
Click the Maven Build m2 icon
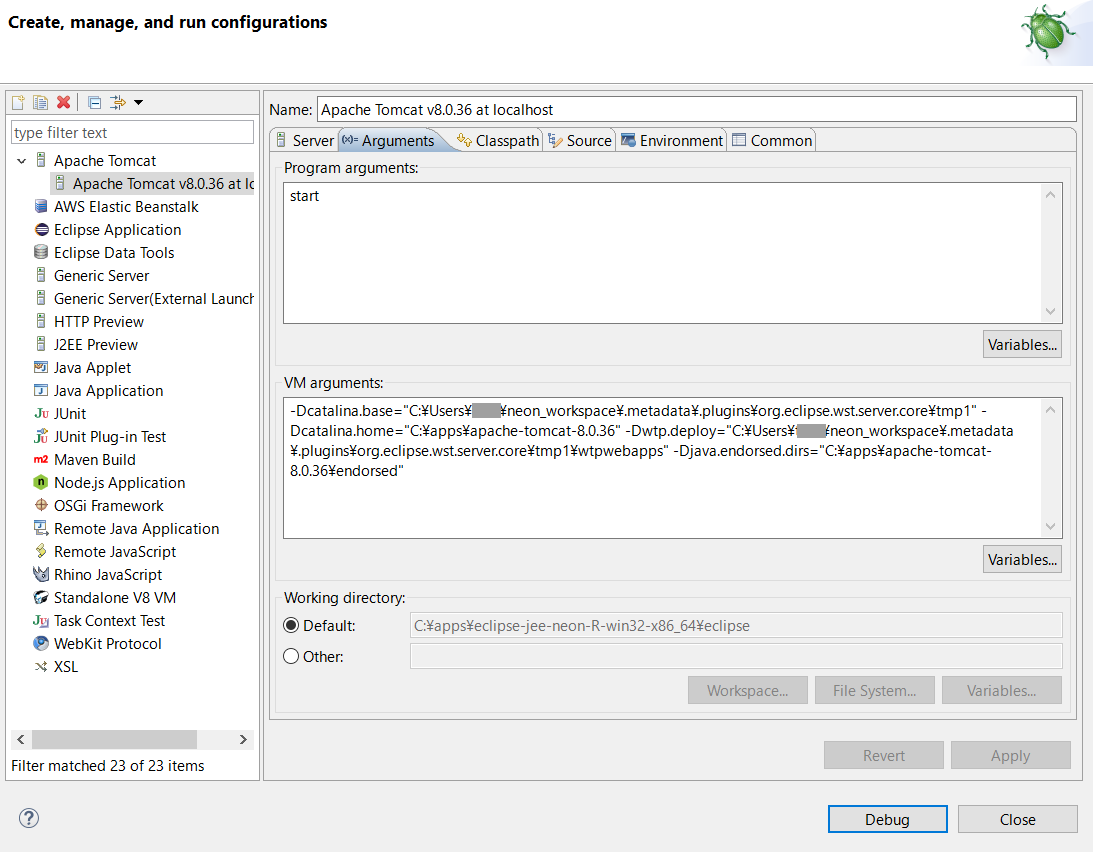pos(39,459)
